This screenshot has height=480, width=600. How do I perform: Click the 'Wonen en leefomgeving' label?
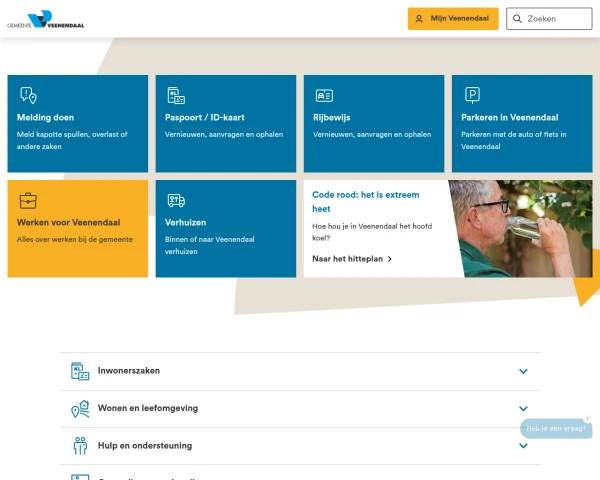click(x=148, y=408)
